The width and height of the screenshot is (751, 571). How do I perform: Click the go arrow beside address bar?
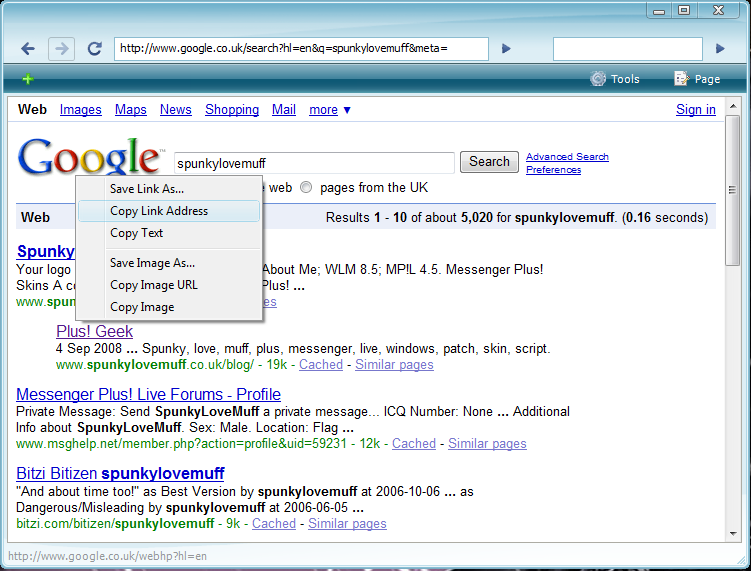506,48
